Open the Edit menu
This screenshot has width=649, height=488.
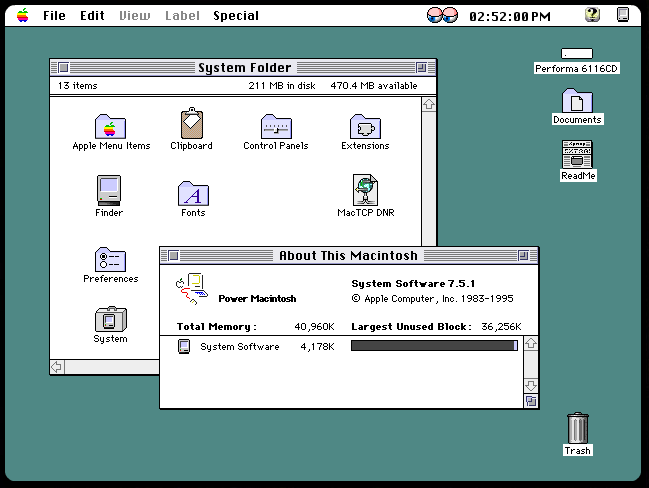pyautogui.click(x=92, y=16)
